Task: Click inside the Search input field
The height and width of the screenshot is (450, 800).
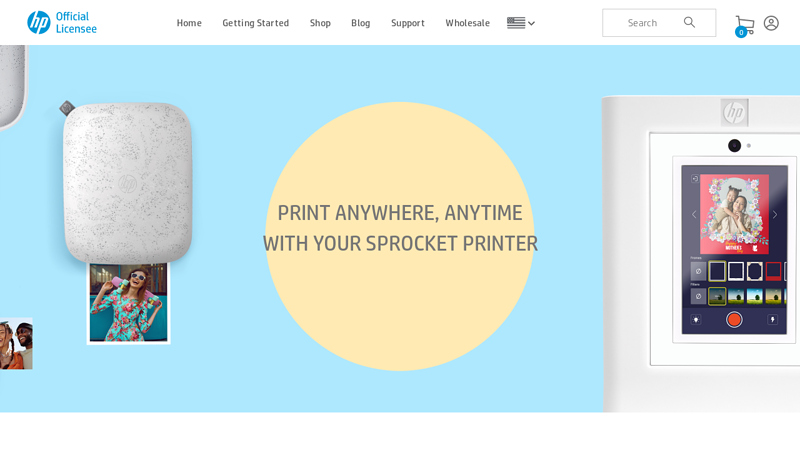Action: pyautogui.click(x=642, y=23)
